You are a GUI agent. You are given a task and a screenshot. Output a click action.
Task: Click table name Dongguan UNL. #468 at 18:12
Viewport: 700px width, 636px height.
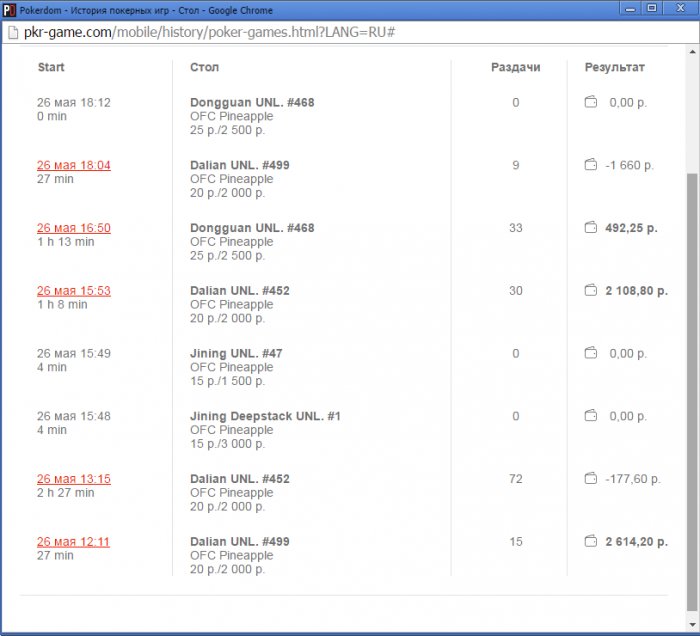(252, 102)
